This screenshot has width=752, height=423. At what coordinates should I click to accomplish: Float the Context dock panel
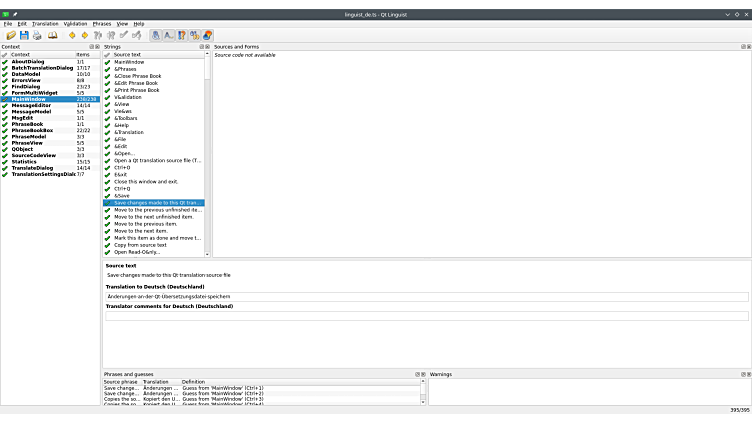(90, 46)
